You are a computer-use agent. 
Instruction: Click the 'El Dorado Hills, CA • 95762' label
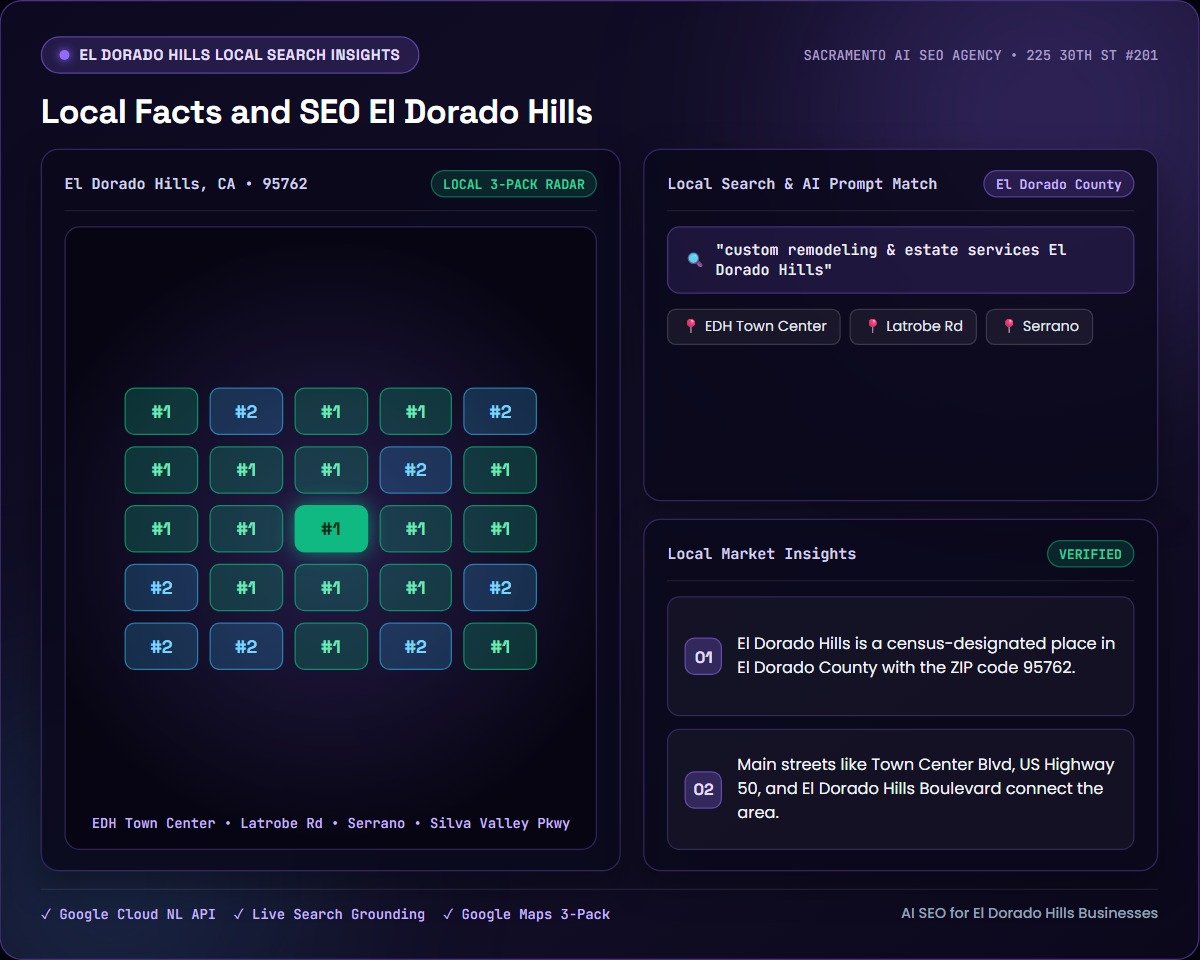[x=186, y=184]
